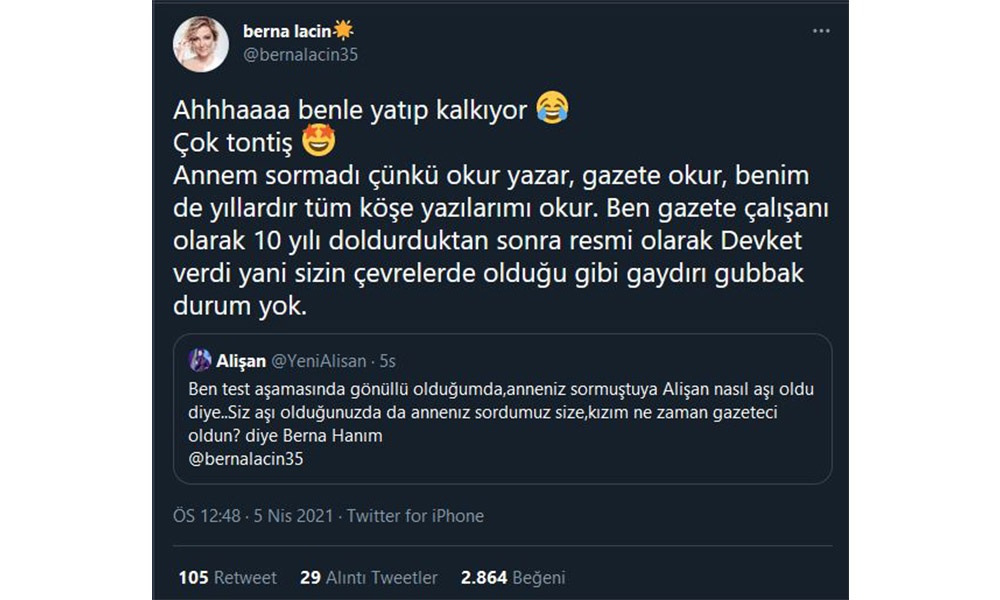1000x600 pixels.
Task: Click @bernalacin35 mention inside the quoted tweet
Action: (x=244, y=459)
